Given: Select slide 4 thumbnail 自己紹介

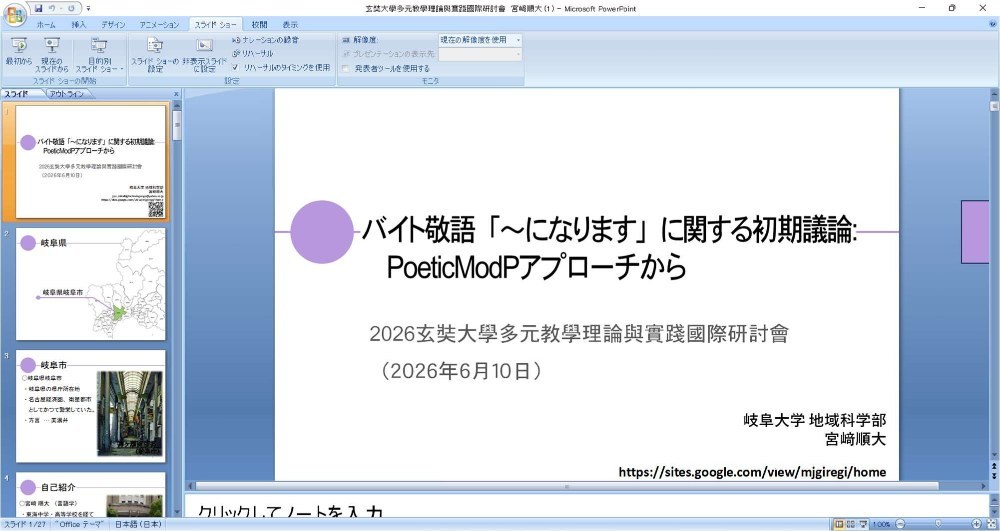Looking at the screenshot, I should coord(91,495).
